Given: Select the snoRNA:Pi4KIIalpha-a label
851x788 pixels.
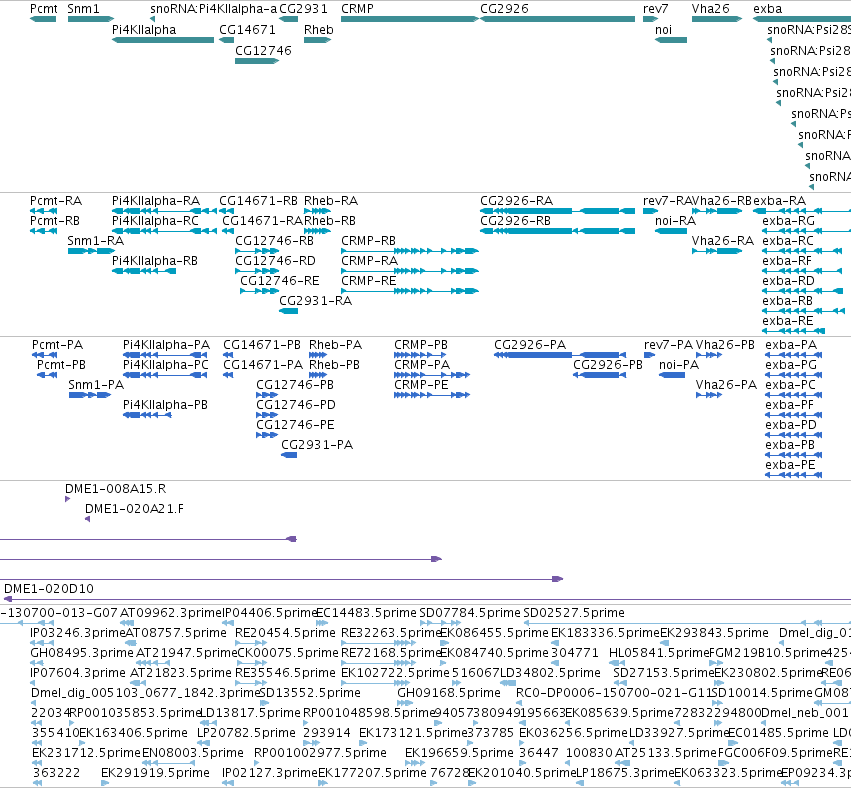Looking at the screenshot, I should pos(213,9).
